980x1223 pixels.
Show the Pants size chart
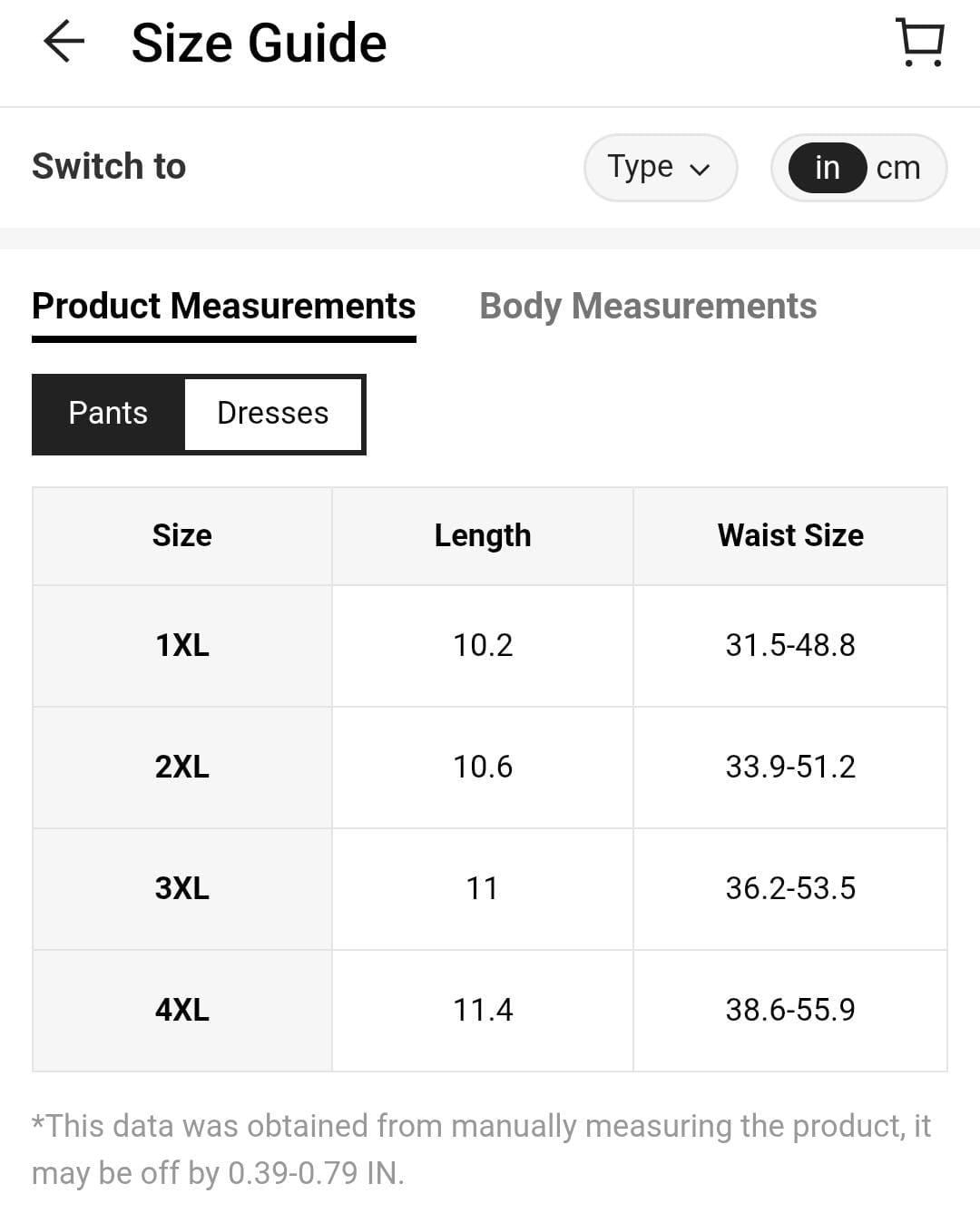point(108,414)
